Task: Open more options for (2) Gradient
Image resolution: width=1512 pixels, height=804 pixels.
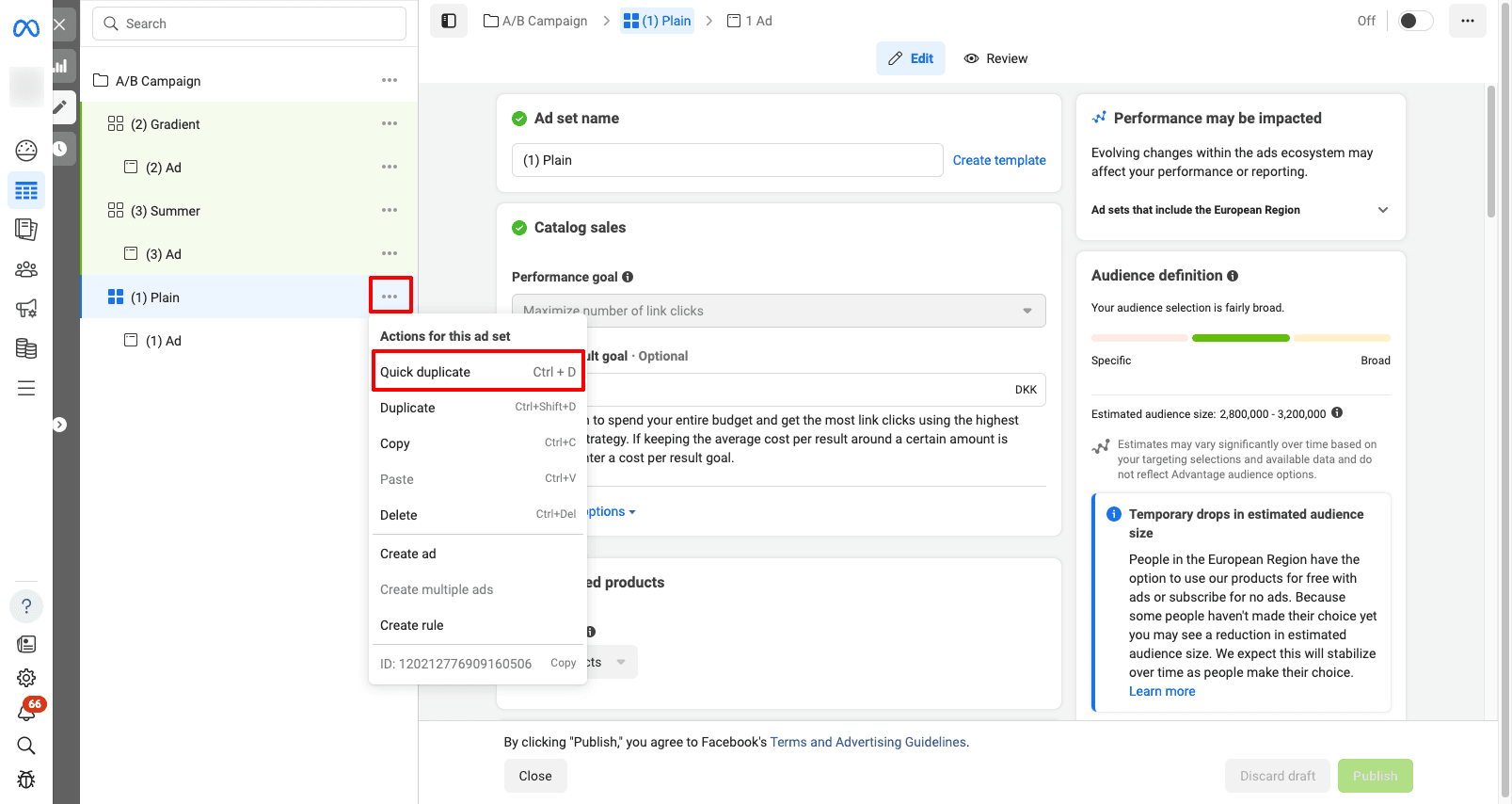Action: (x=390, y=123)
